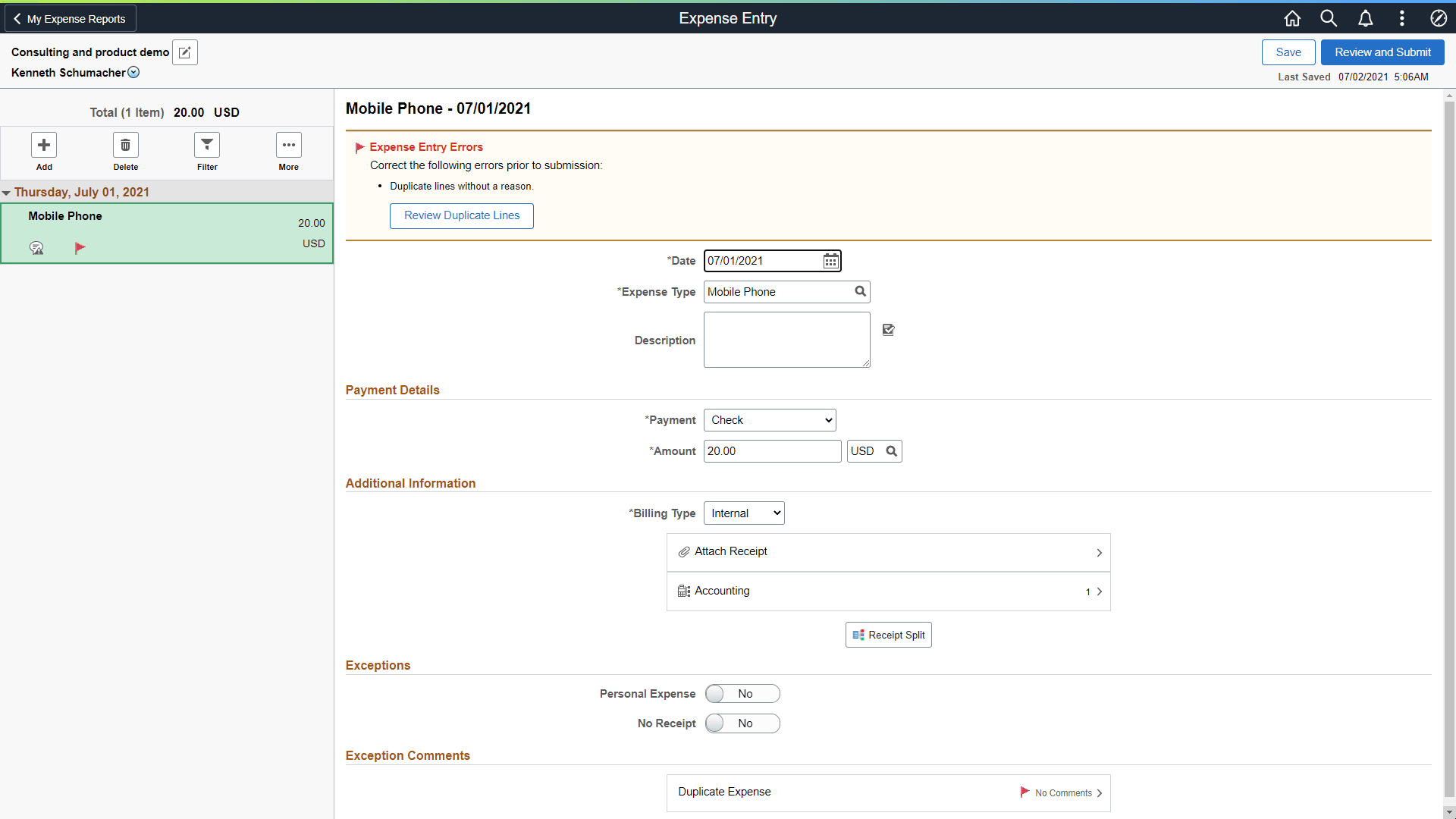Open the three-dot actions menu in header
The image size is (1456, 819).
[1401, 17]
